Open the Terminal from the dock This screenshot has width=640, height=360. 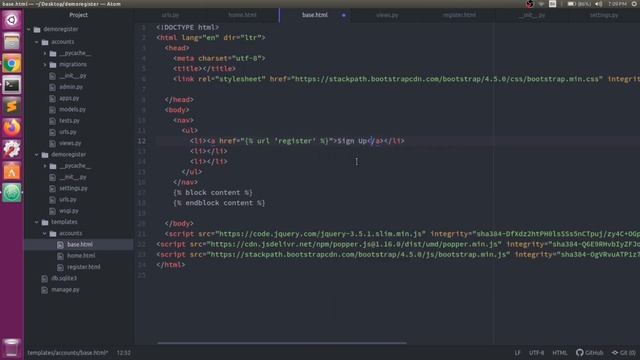tap(11, 85)
